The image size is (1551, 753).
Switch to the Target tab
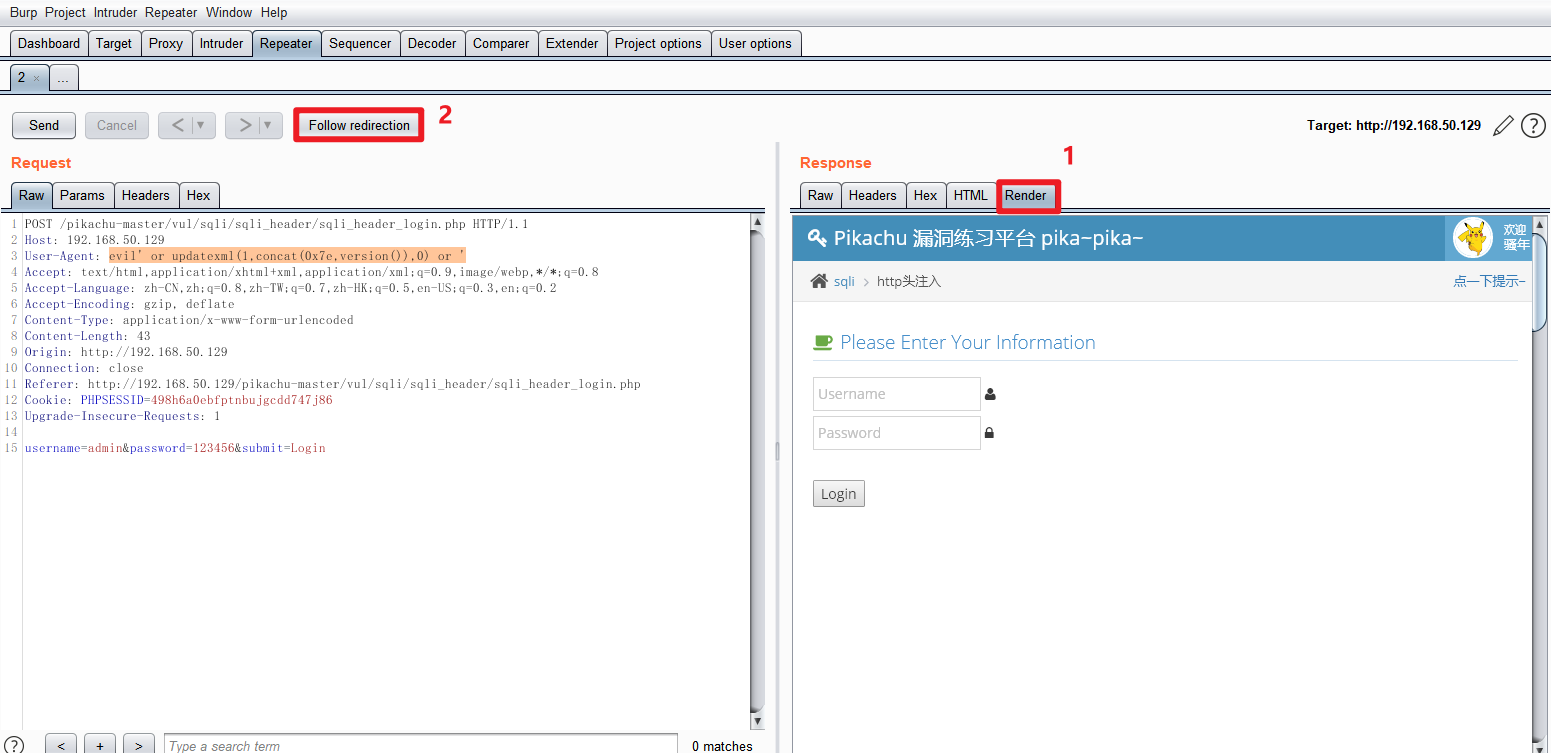click(x=114, y=43)
